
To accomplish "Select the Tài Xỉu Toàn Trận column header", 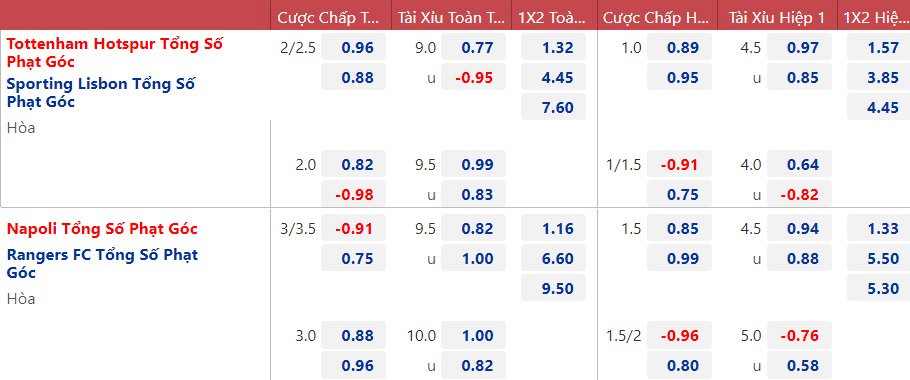I will 451,17.
